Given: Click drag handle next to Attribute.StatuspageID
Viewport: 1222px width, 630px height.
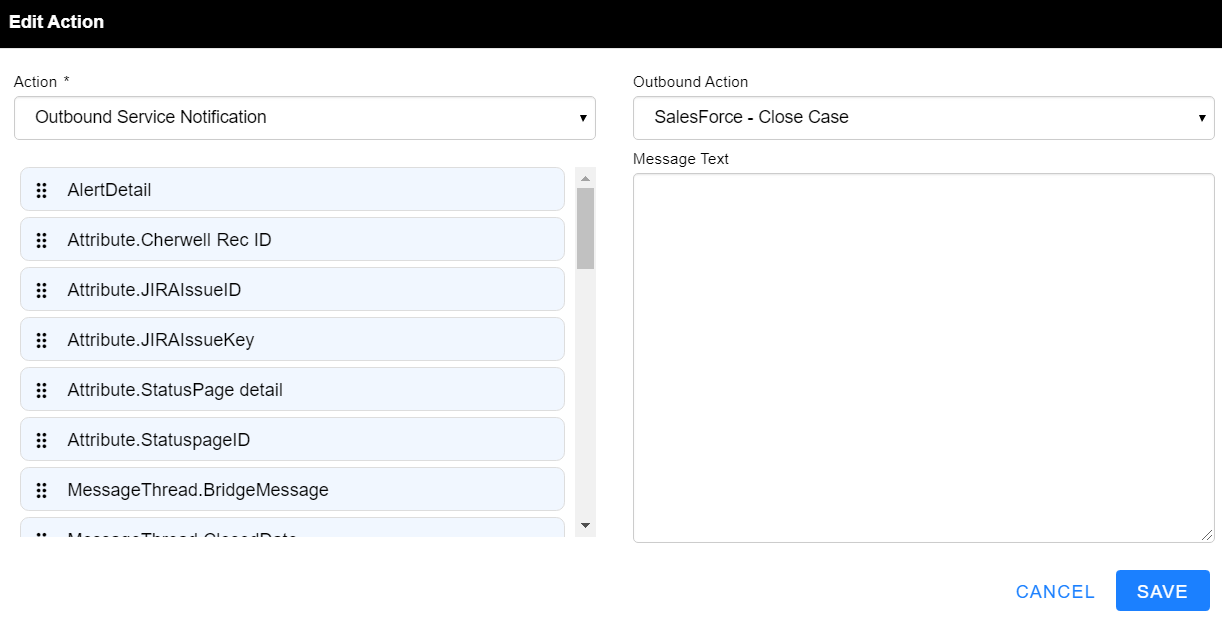Looking at the screenshot, I should pos(42,440).
